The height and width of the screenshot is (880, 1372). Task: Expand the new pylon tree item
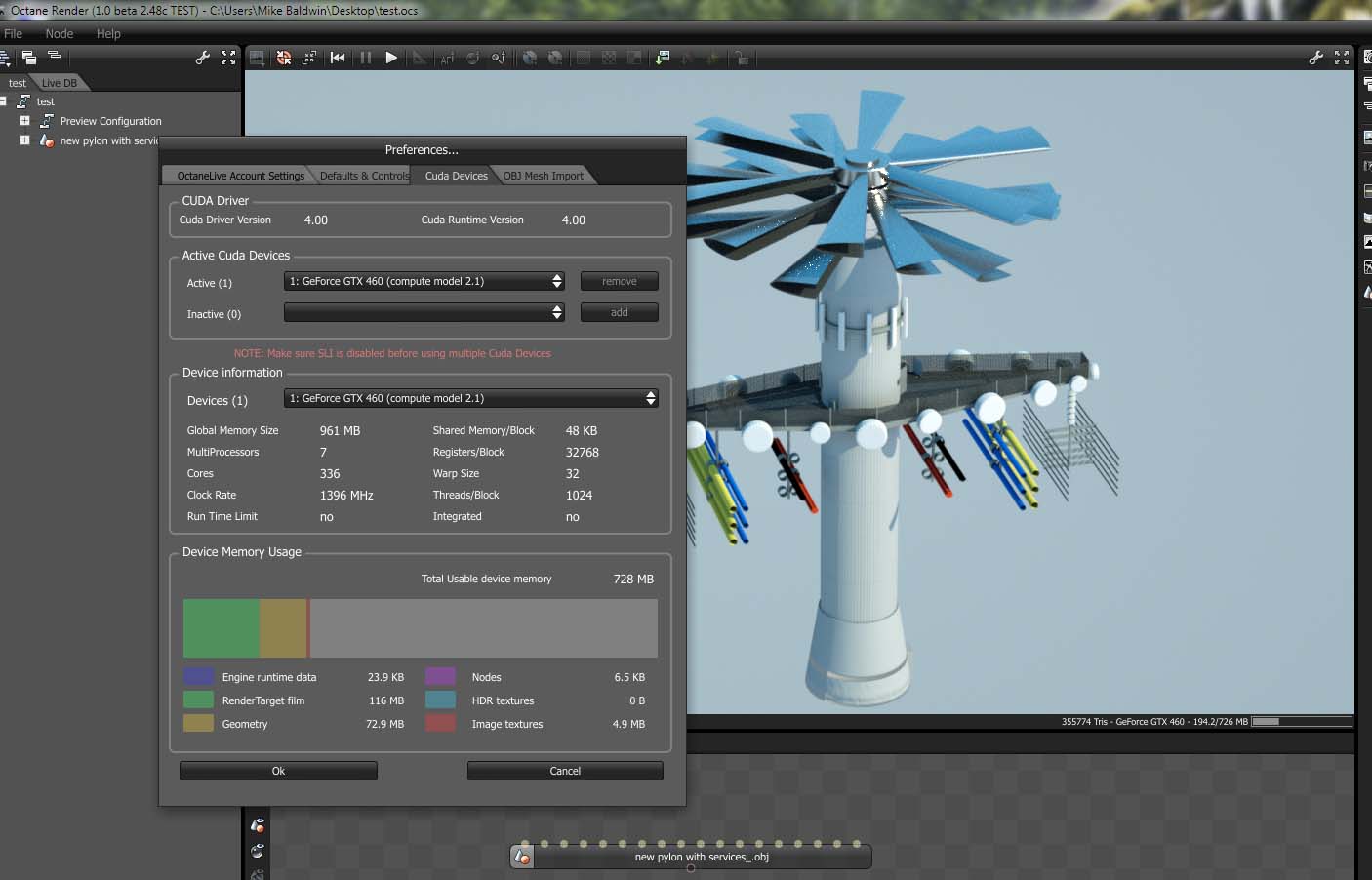coord(24,140)
